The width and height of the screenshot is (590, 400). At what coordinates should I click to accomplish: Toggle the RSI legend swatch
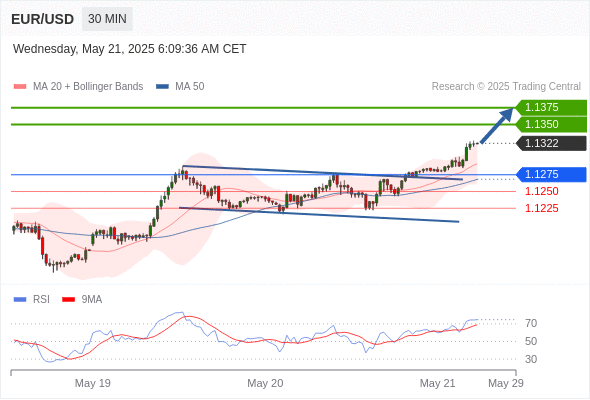(x=20, y=300)
